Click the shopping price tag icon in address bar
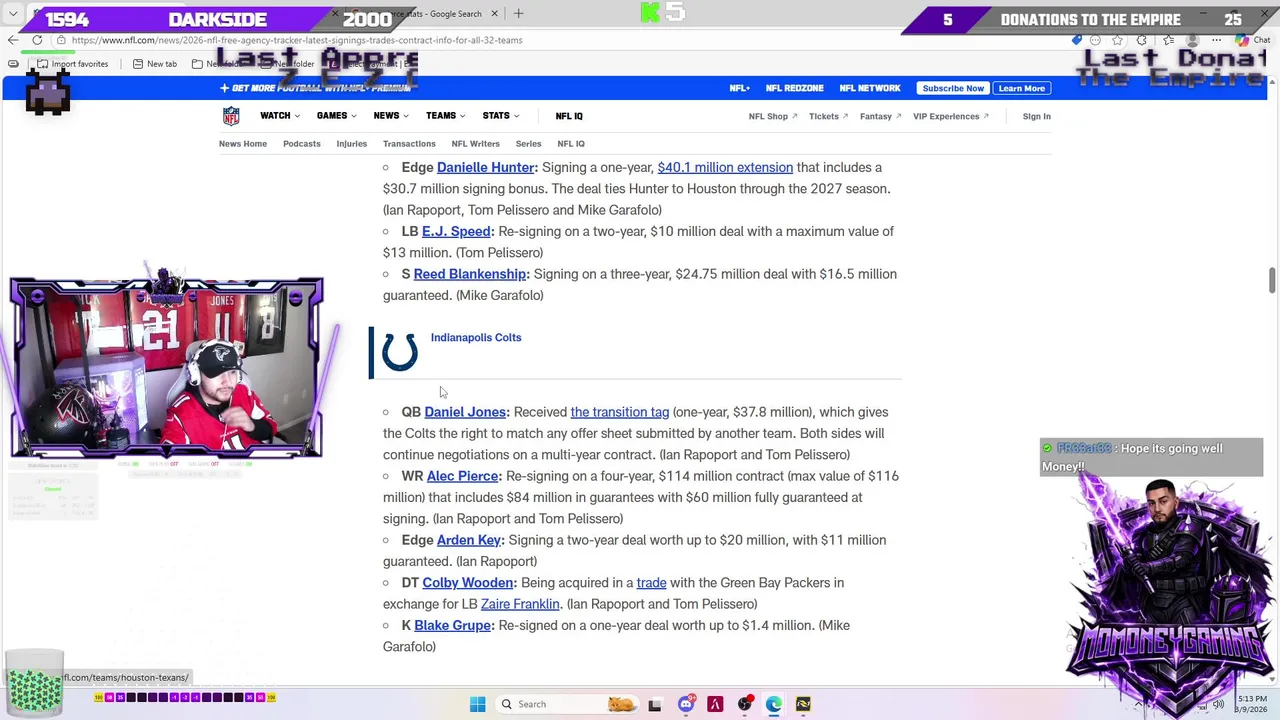The height and width of the screenshot is (720, 1280). (x=1077, y=40)
